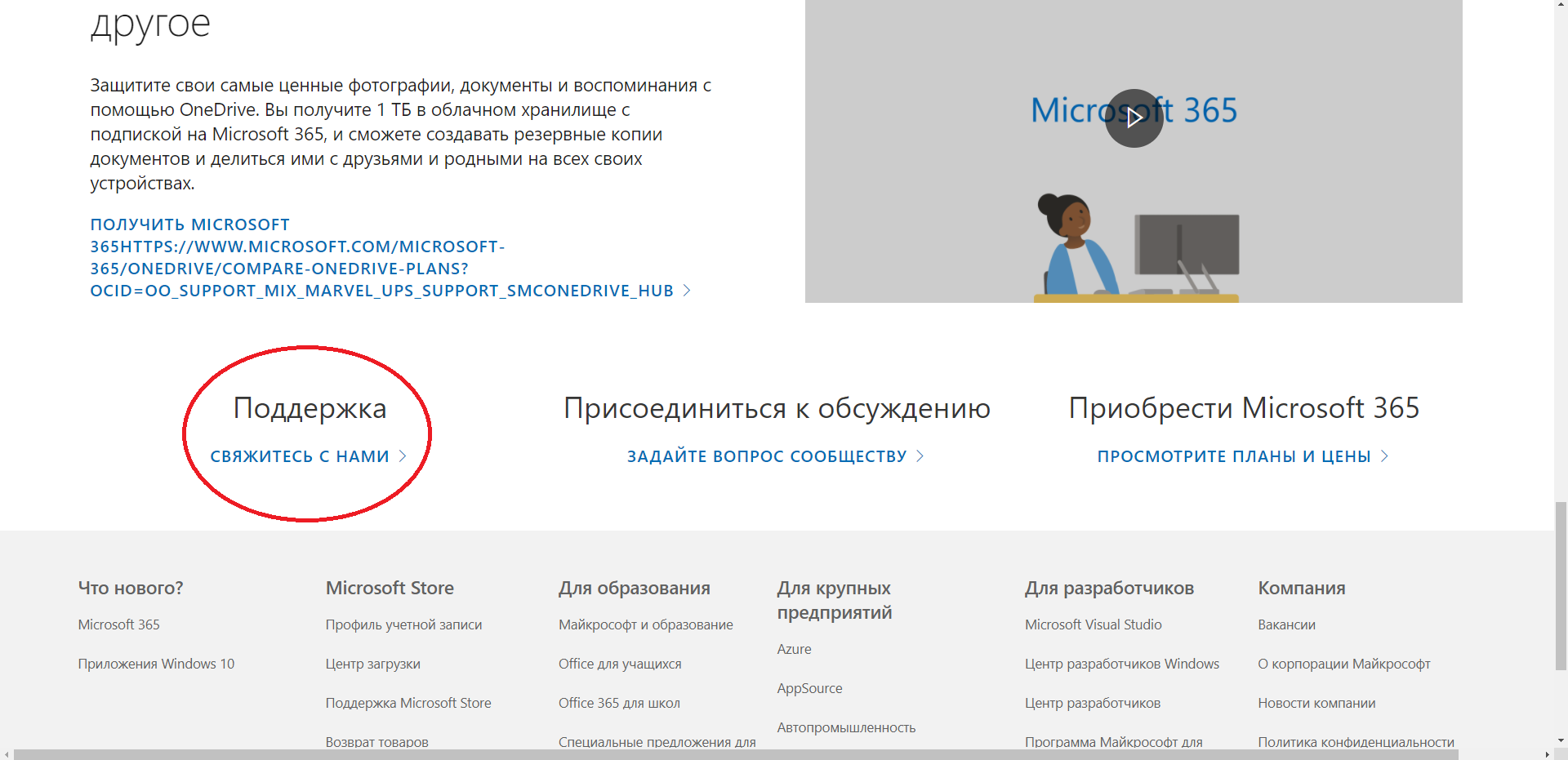Image resolution: width=1568 pixels, height=760 pixels.
Task: Open Поддержка Microsoft Store link
Action: pos(408,703)
